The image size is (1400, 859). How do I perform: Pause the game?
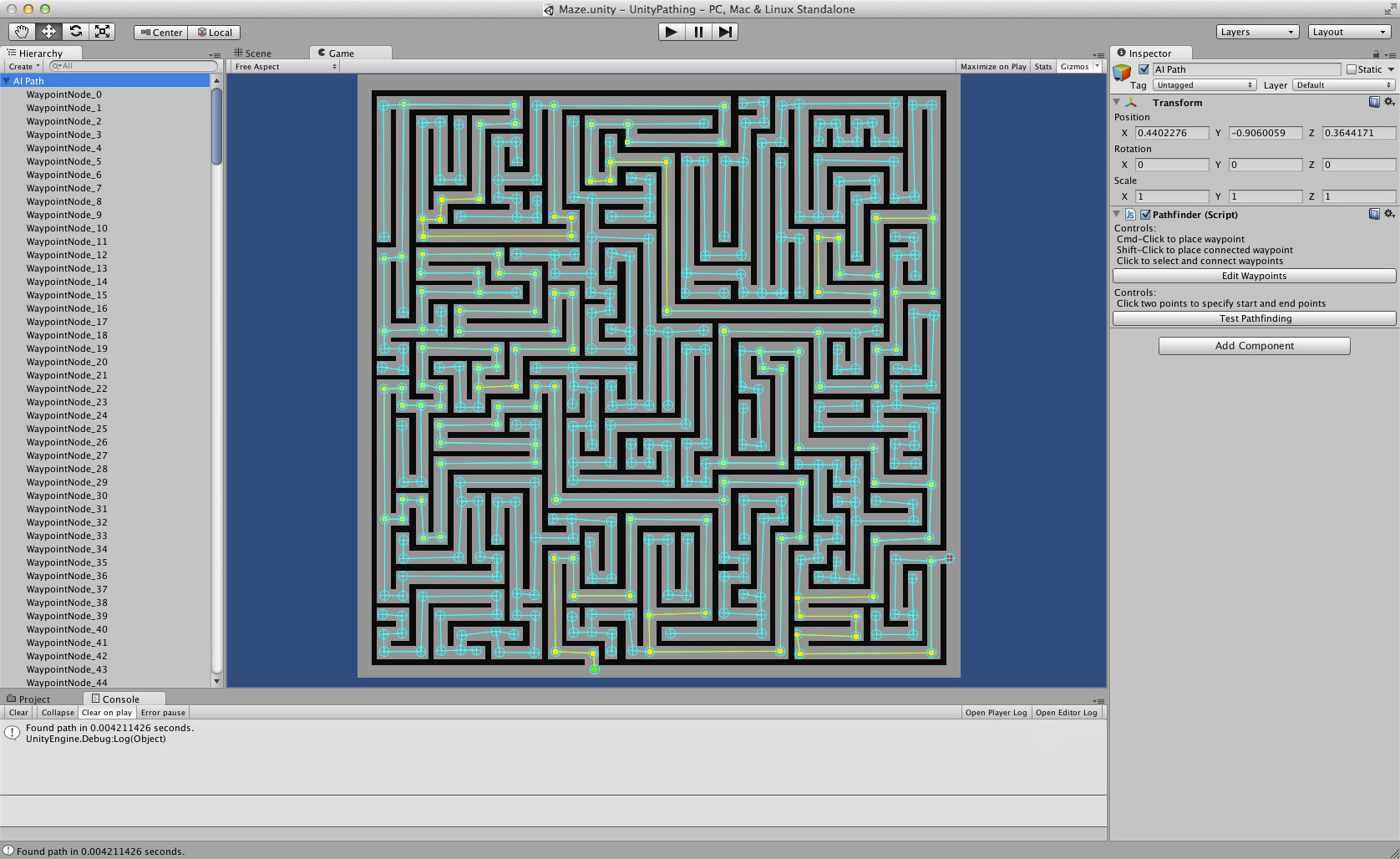click(698, 32)
